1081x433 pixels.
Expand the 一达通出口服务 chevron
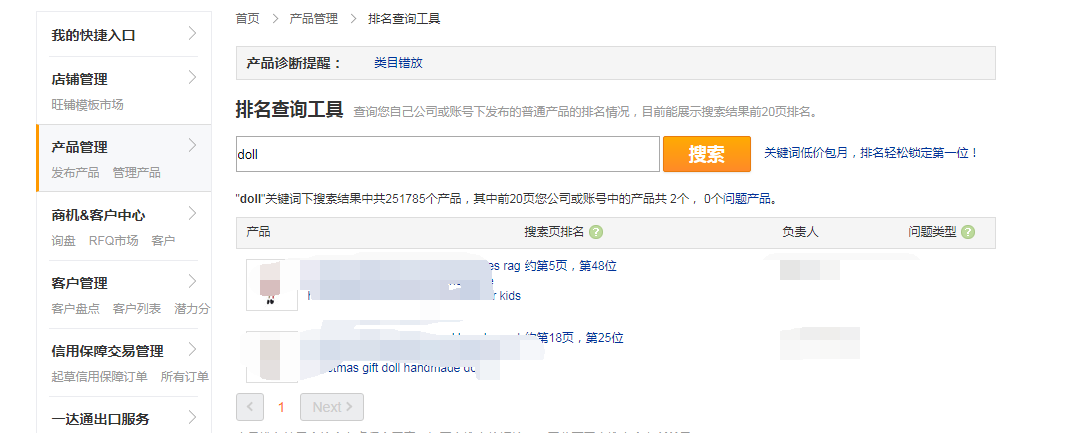[x=192, y=417]
